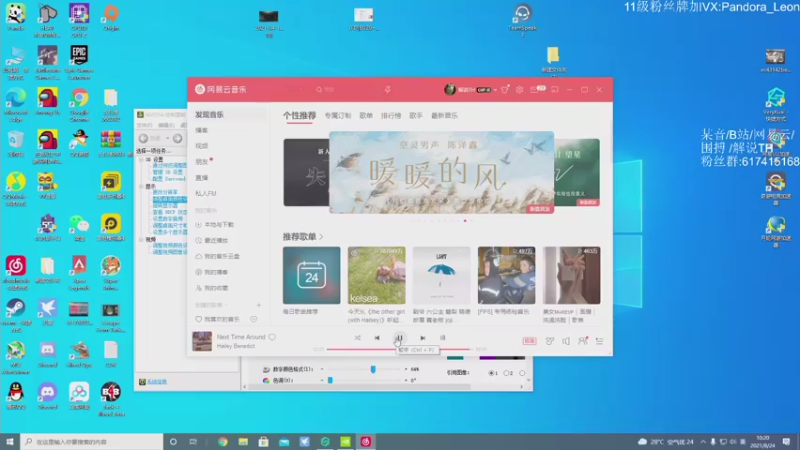Open Chrome from the taskbar
The width and height of the screenshot is (800, 450).
point(223,442)
